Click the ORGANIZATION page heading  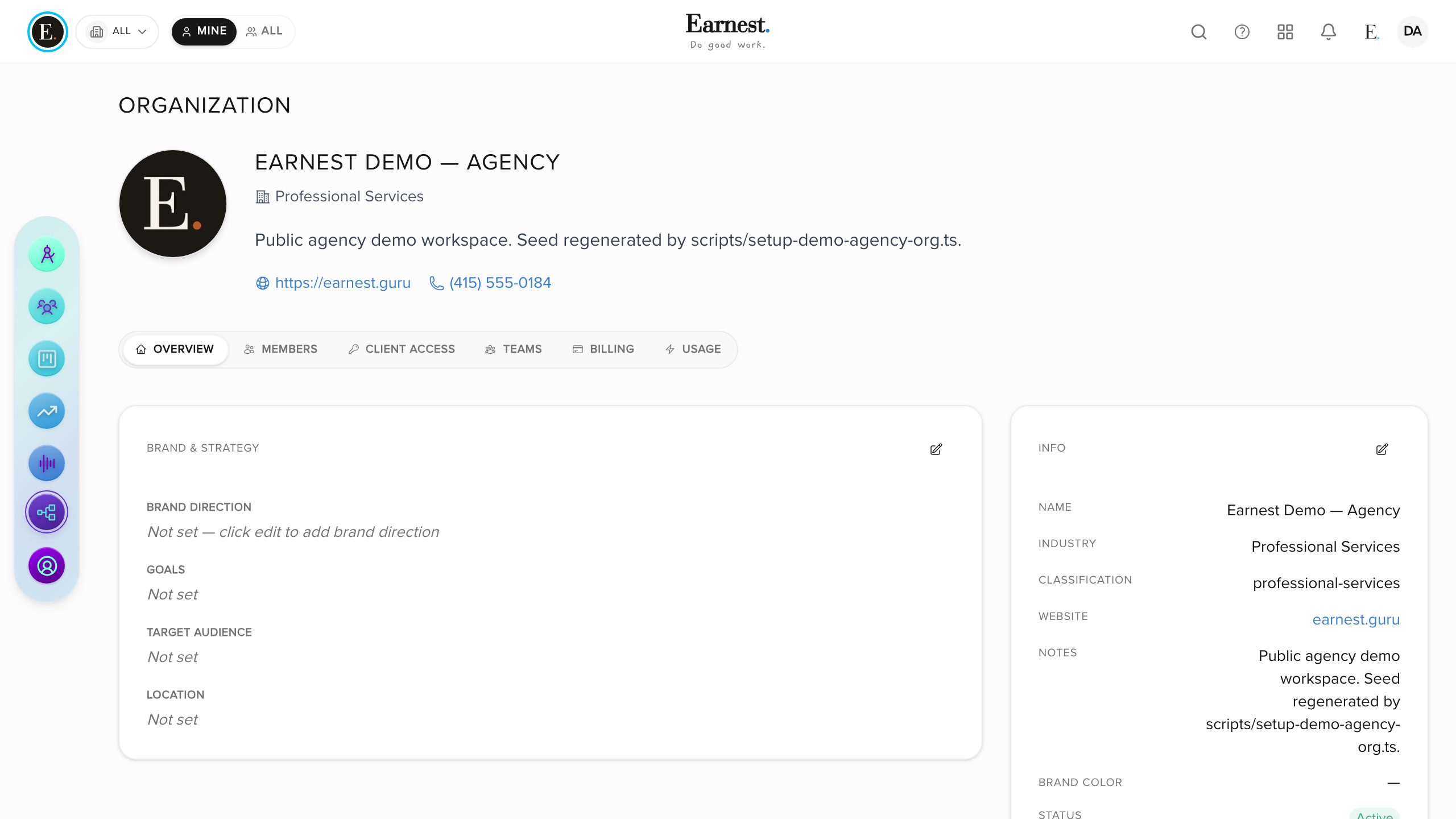coord(205,106)
